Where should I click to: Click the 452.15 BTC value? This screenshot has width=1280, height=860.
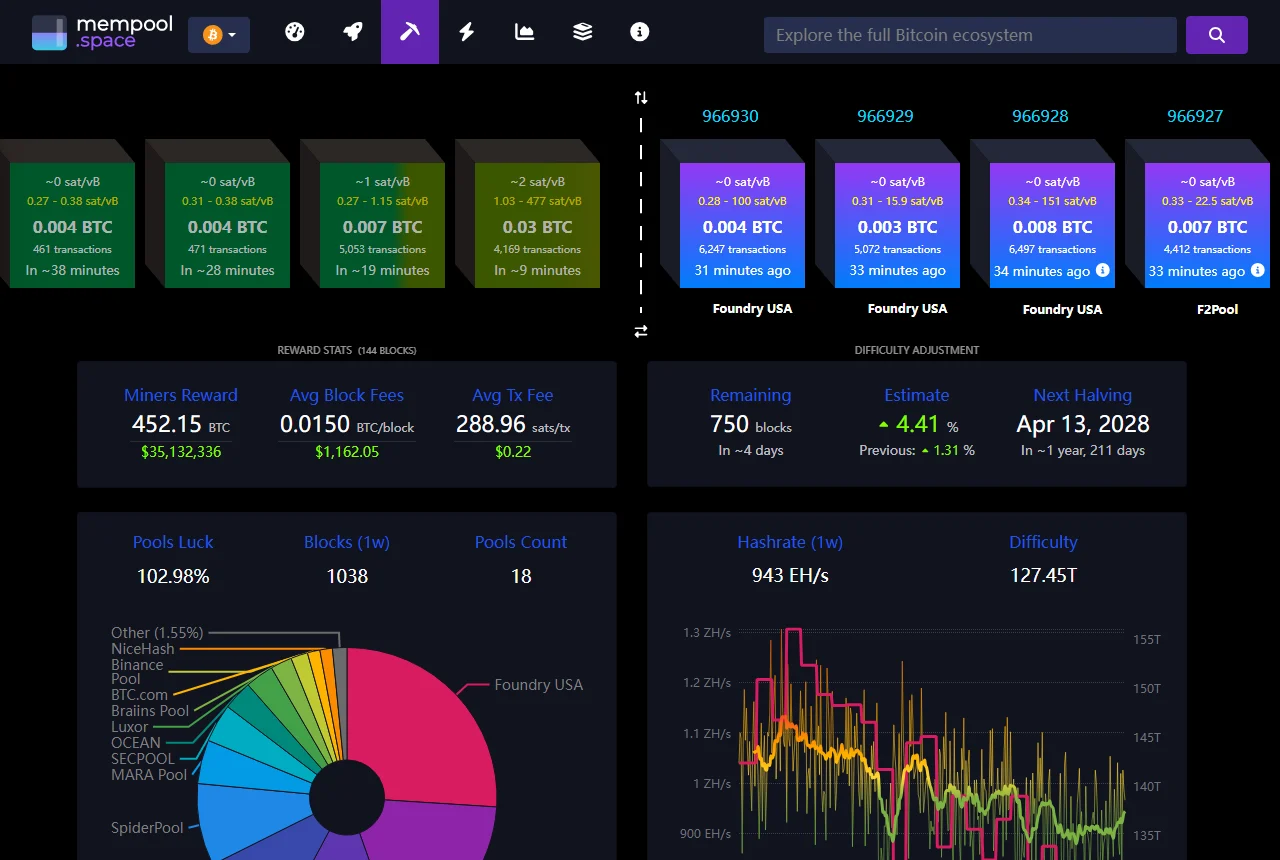pos(181,425)
